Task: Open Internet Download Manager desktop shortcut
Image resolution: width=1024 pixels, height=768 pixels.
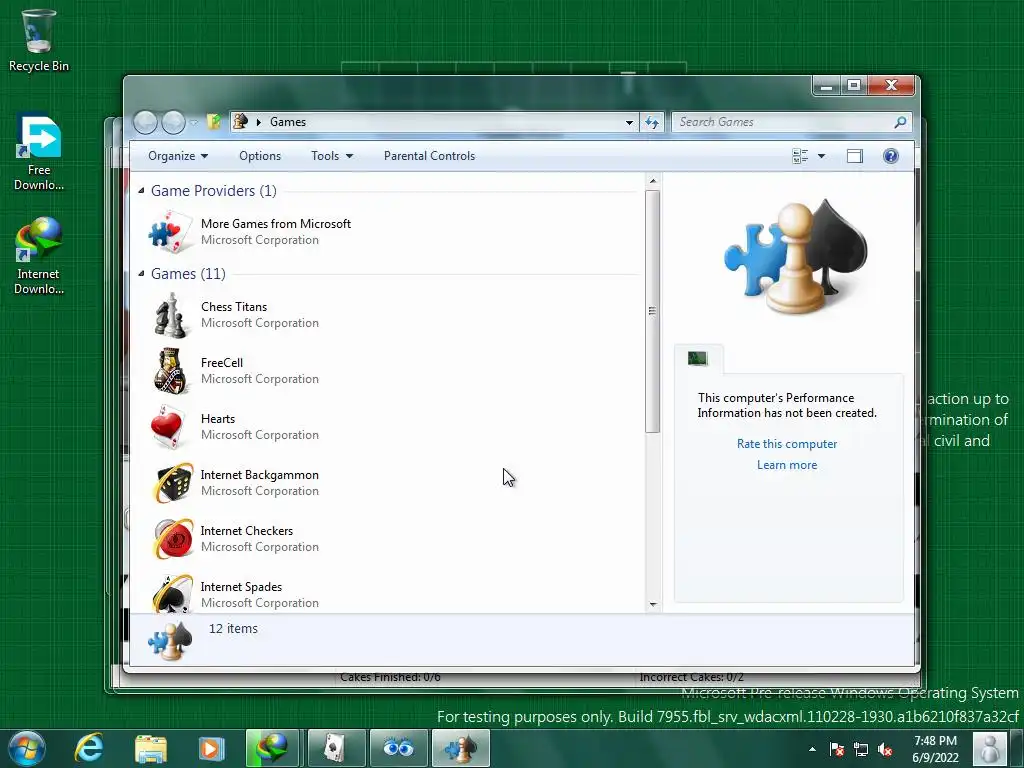Action: tap(39, 256)
